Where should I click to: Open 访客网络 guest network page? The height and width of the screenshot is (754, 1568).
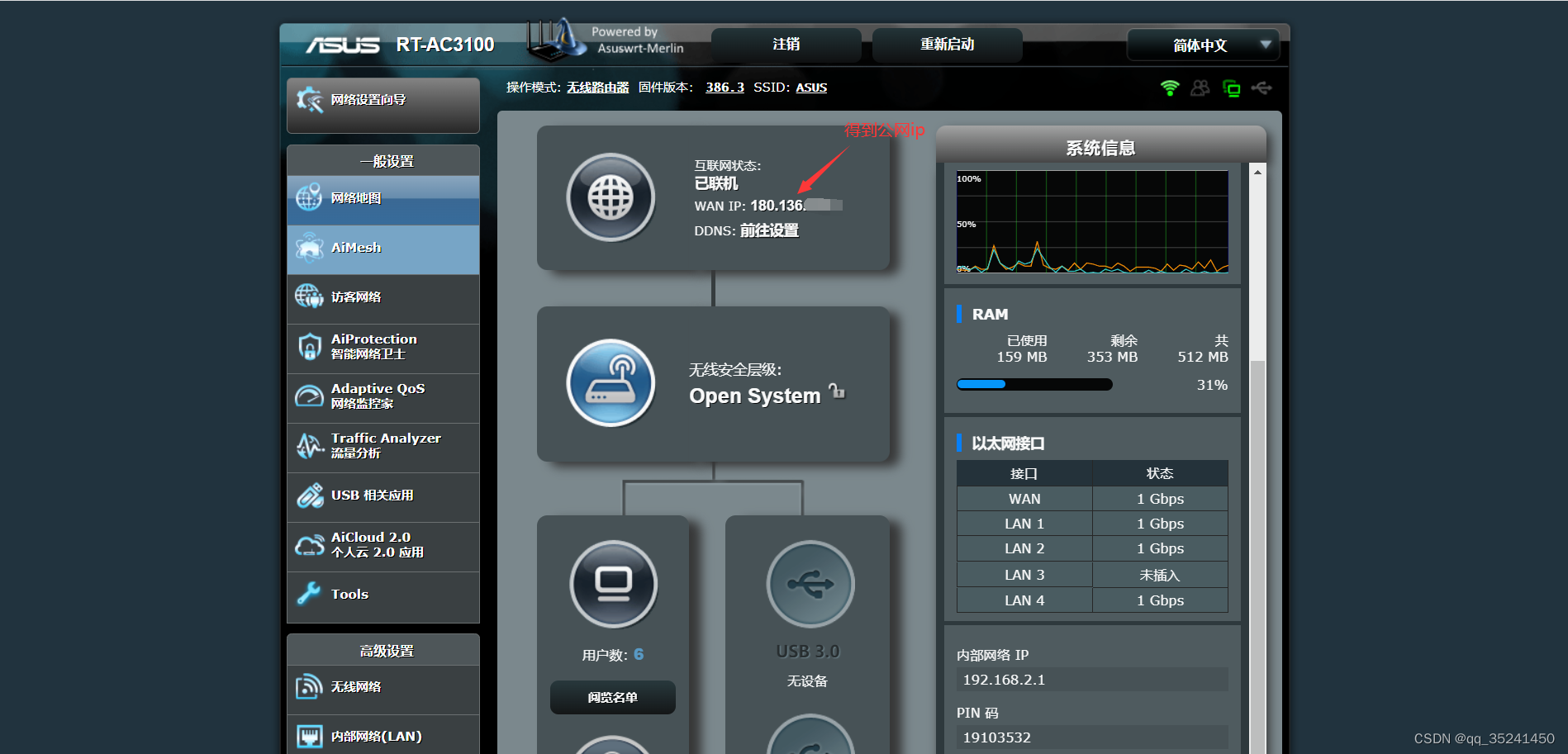(x=383, y=299)
